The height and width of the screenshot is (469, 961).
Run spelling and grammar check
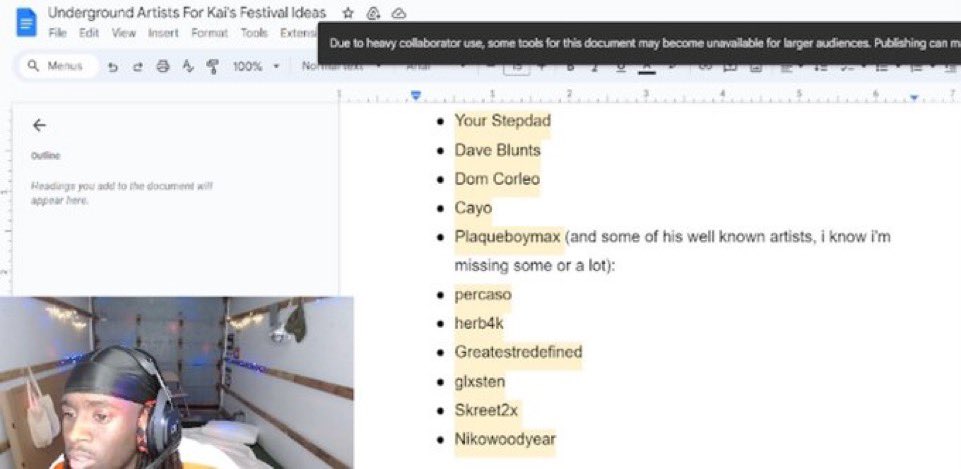188,66
